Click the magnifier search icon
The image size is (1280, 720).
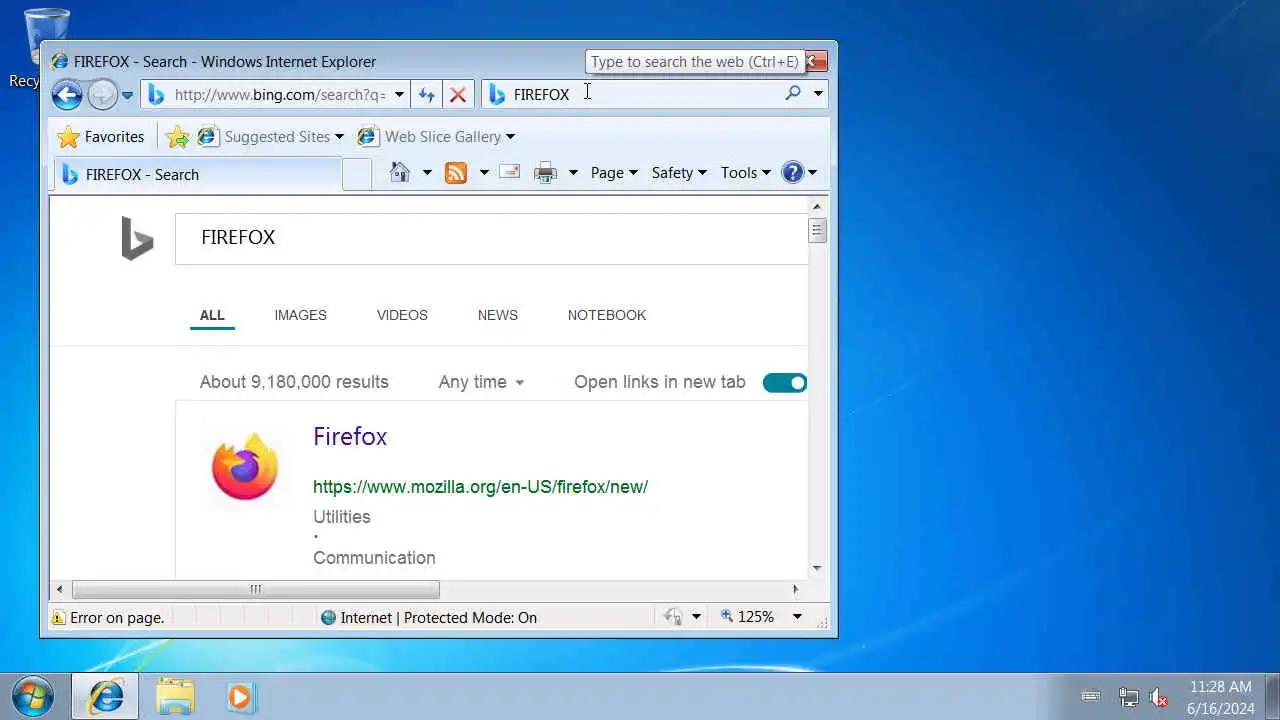pyautogui.click(x=793, y=93)
